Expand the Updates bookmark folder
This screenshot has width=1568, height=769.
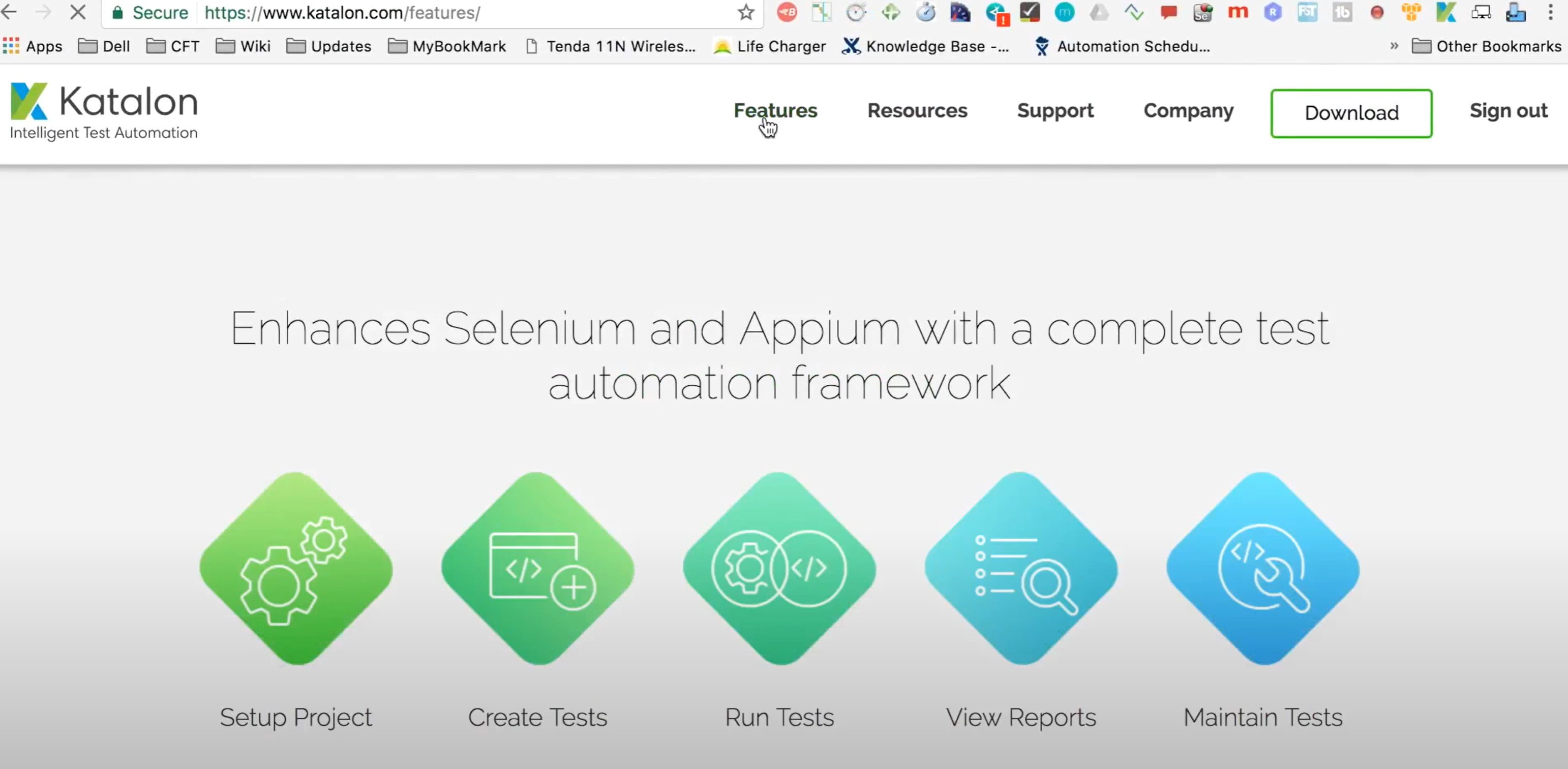click(328, 46)
